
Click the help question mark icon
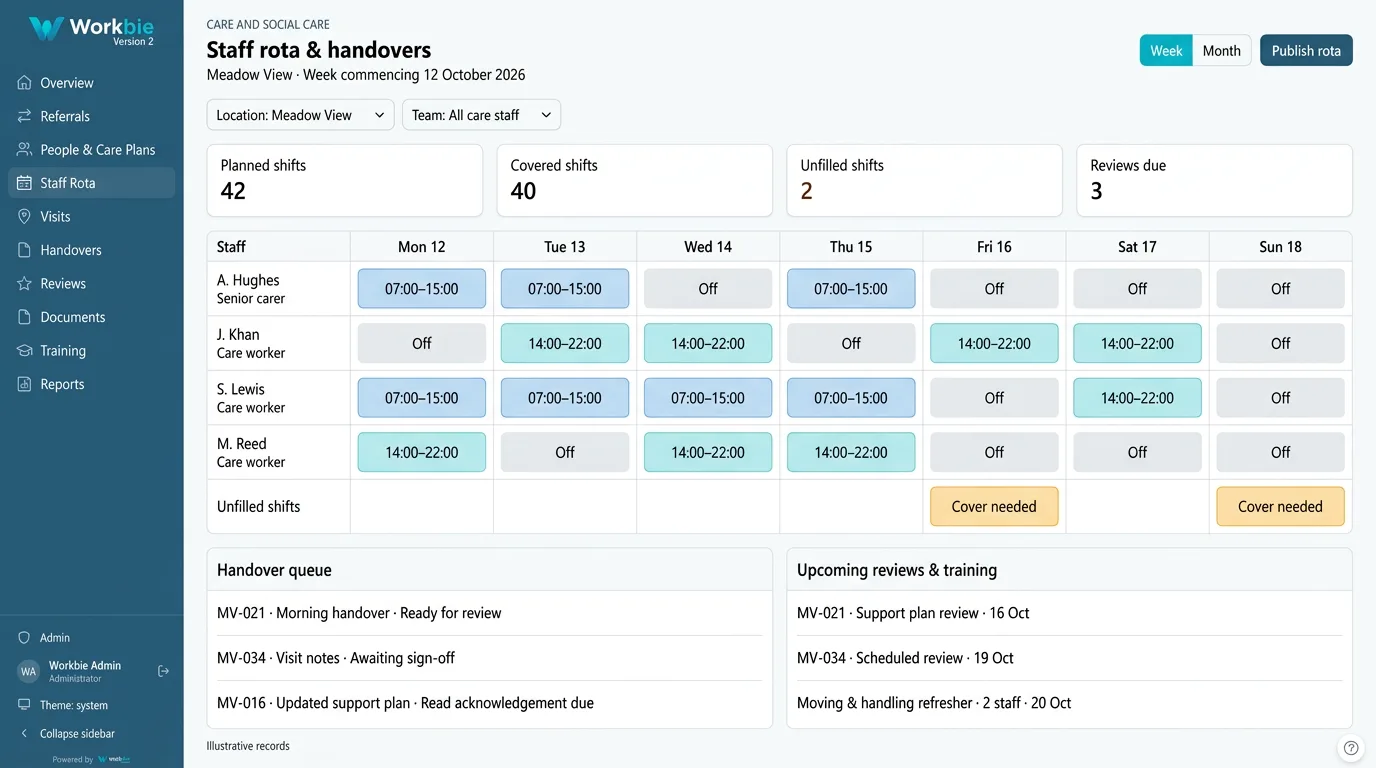(1351, 748)
